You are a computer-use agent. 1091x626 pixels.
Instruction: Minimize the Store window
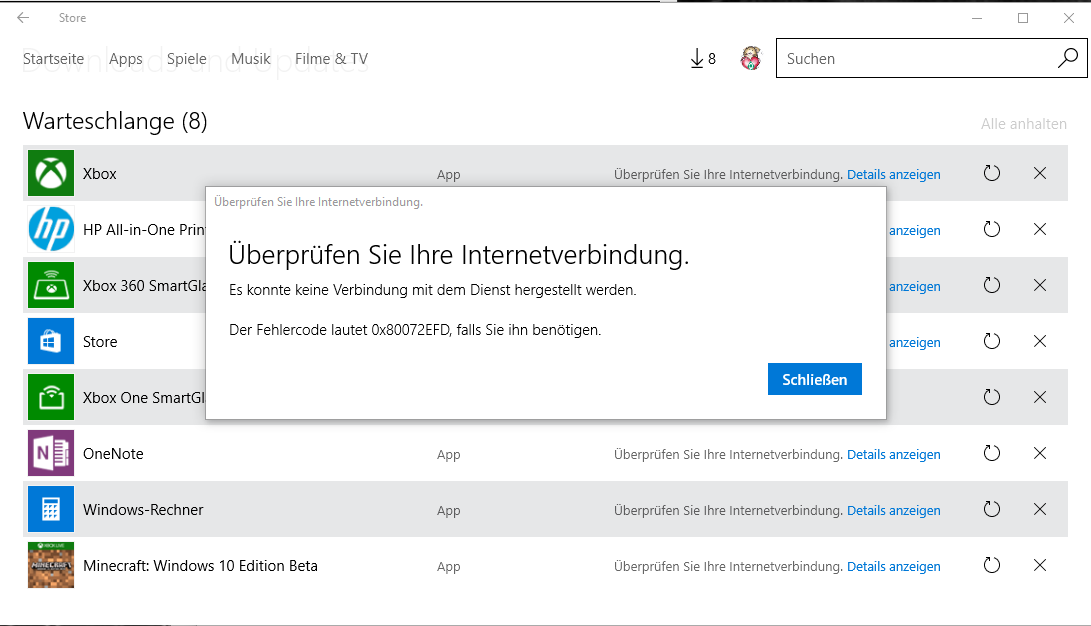(977, 18)
